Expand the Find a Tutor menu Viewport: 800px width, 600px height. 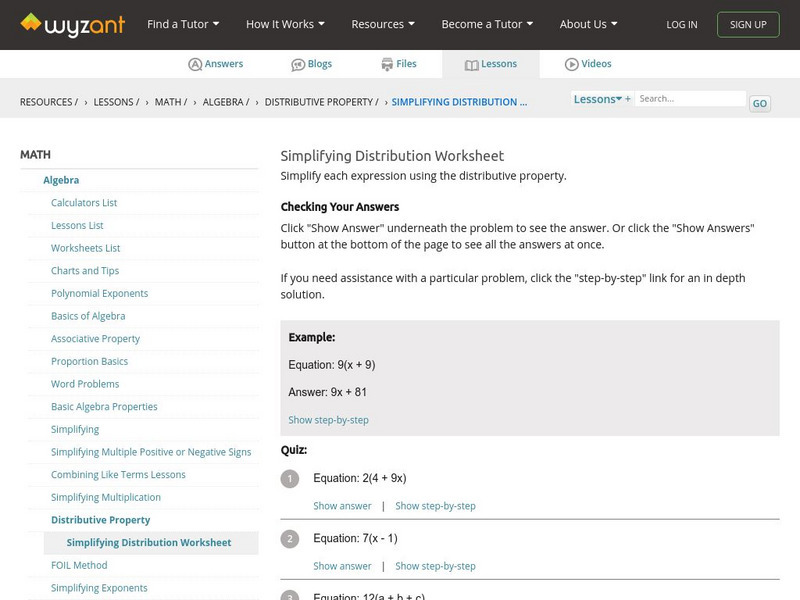[183, 24]
